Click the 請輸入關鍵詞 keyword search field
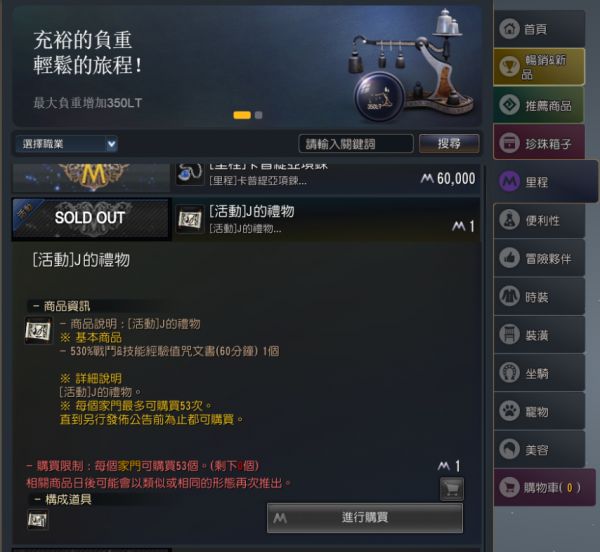This screenshot has height=552, width=600. [x=356, y=144]
